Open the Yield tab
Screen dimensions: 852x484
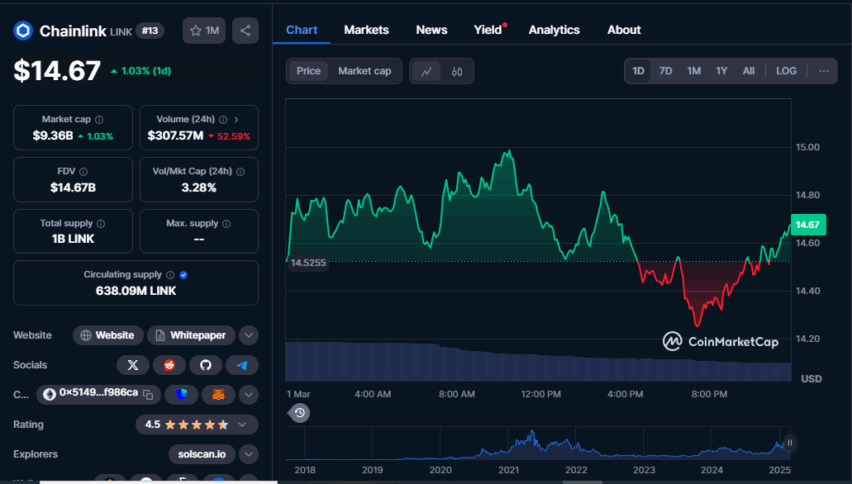point(488,30)
